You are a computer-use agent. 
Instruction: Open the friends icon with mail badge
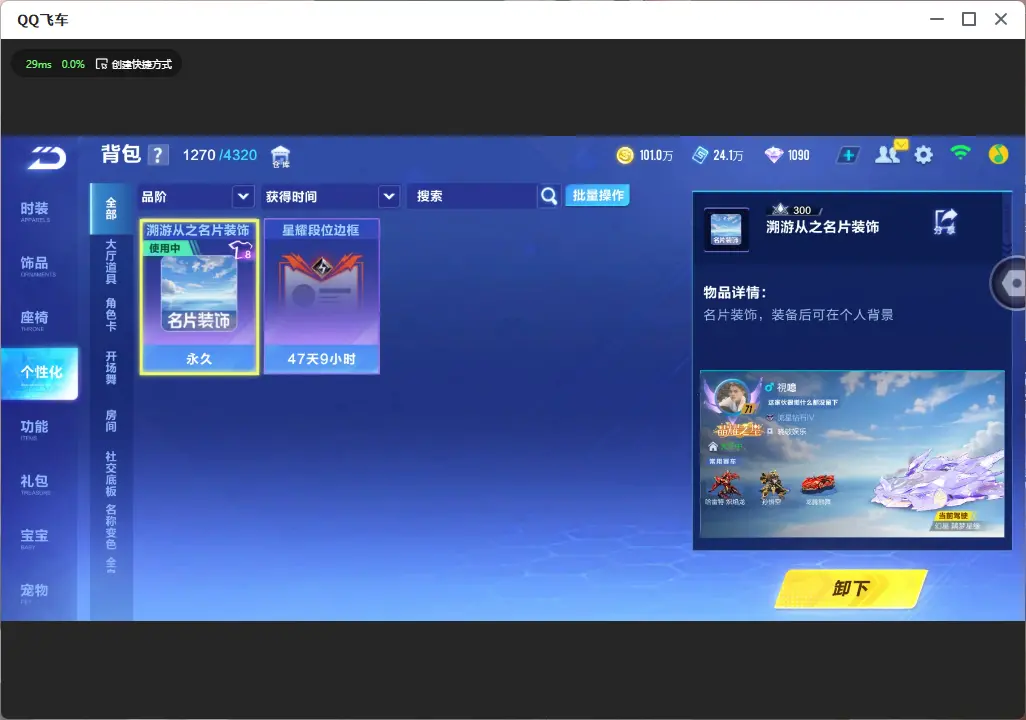coord(890,153)
